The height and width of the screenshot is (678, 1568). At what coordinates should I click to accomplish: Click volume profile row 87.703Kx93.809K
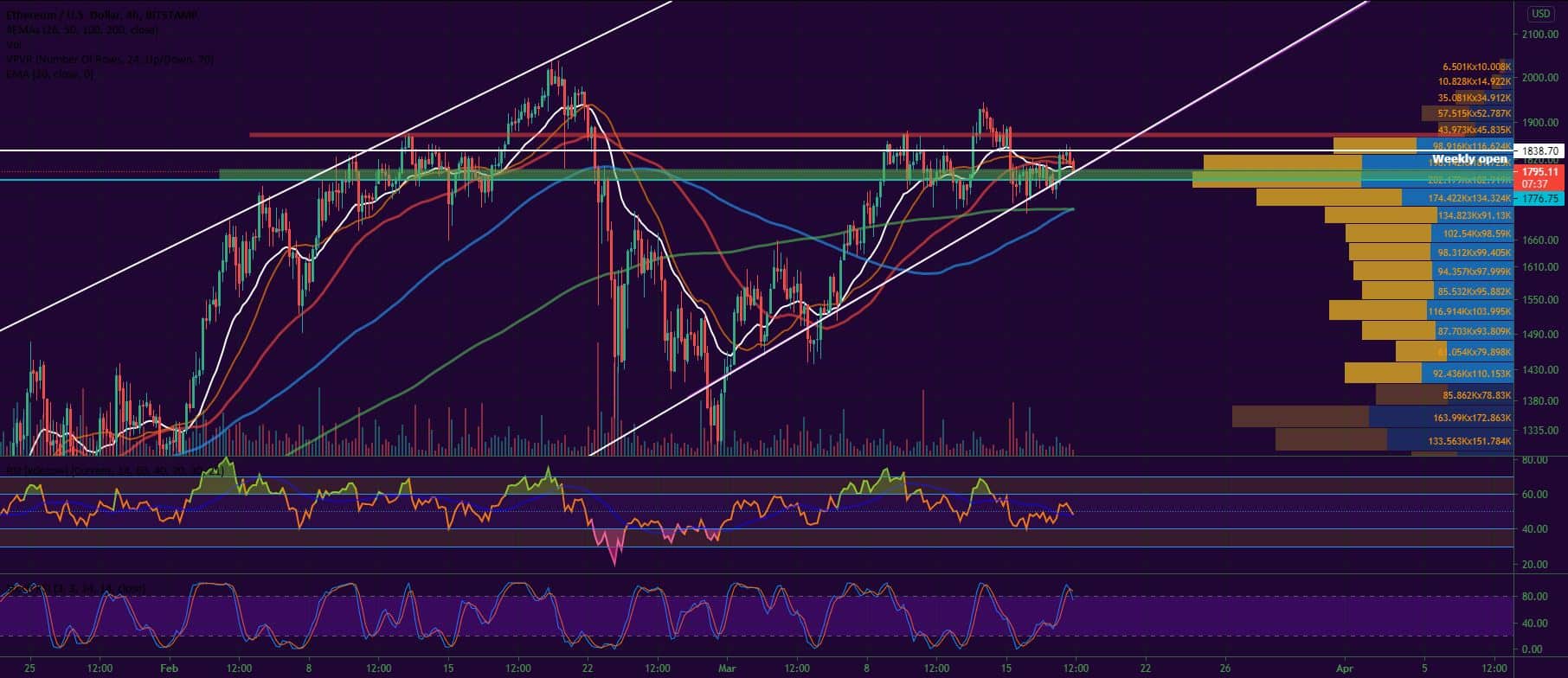click(x=1475, y=331)
